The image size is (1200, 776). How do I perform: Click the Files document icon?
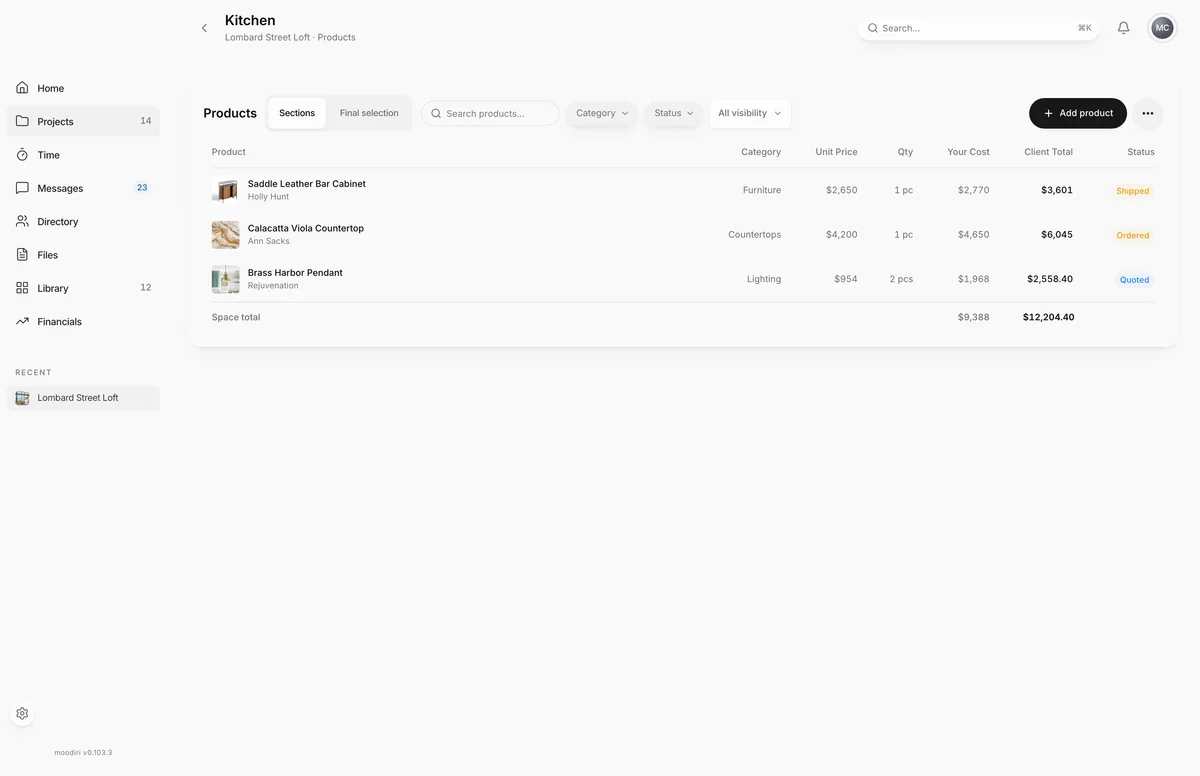pyautogui.click(x=22, y=255)
